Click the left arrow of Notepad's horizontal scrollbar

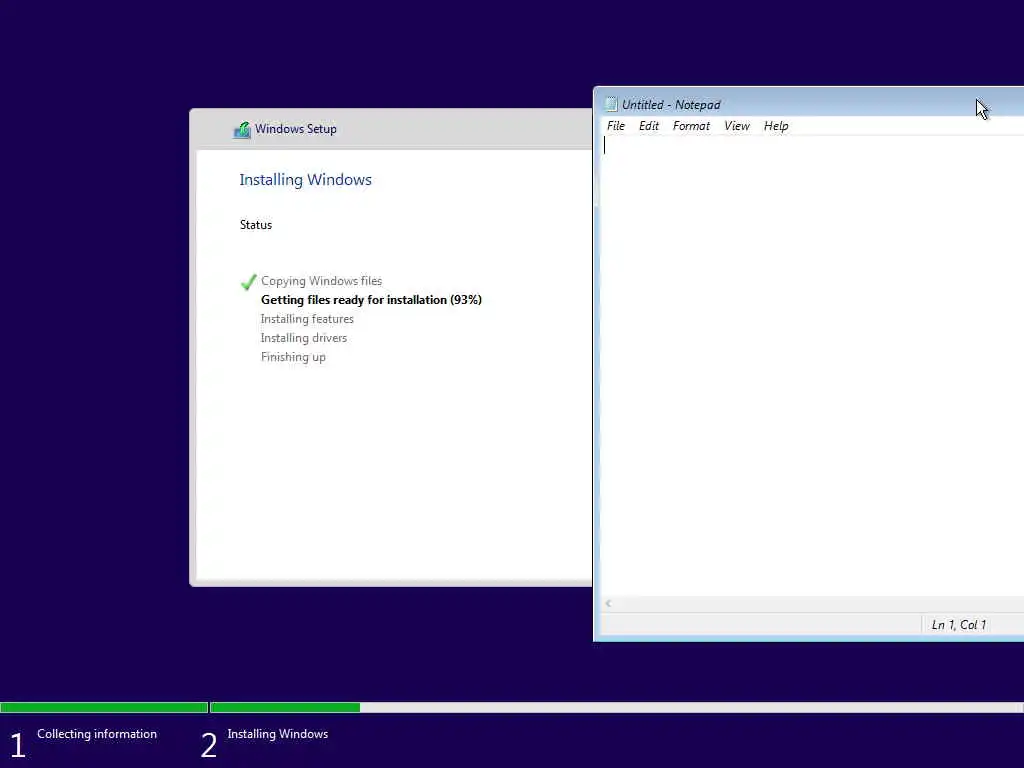608,603
